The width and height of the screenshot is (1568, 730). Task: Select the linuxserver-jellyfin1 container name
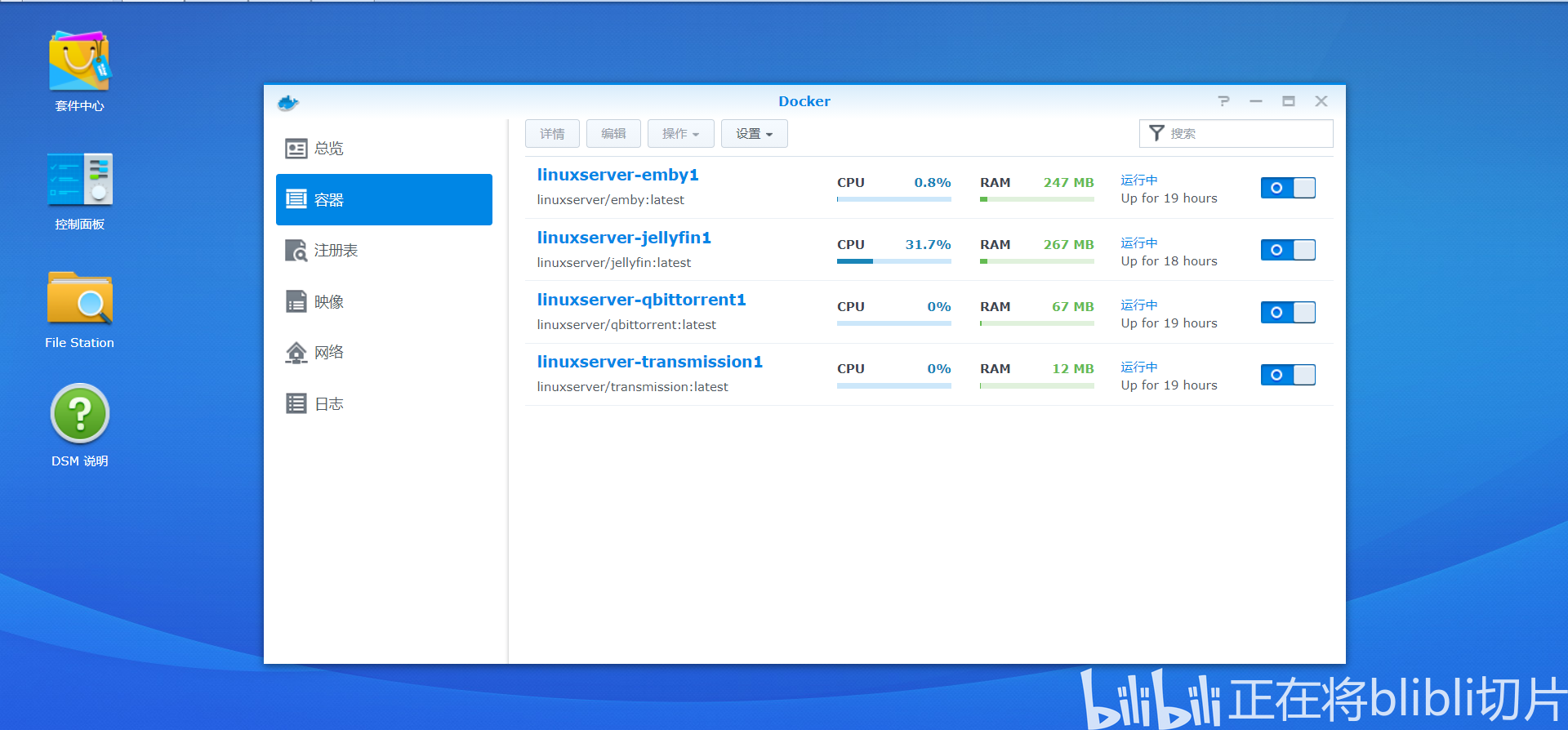[x=624, y=238]
